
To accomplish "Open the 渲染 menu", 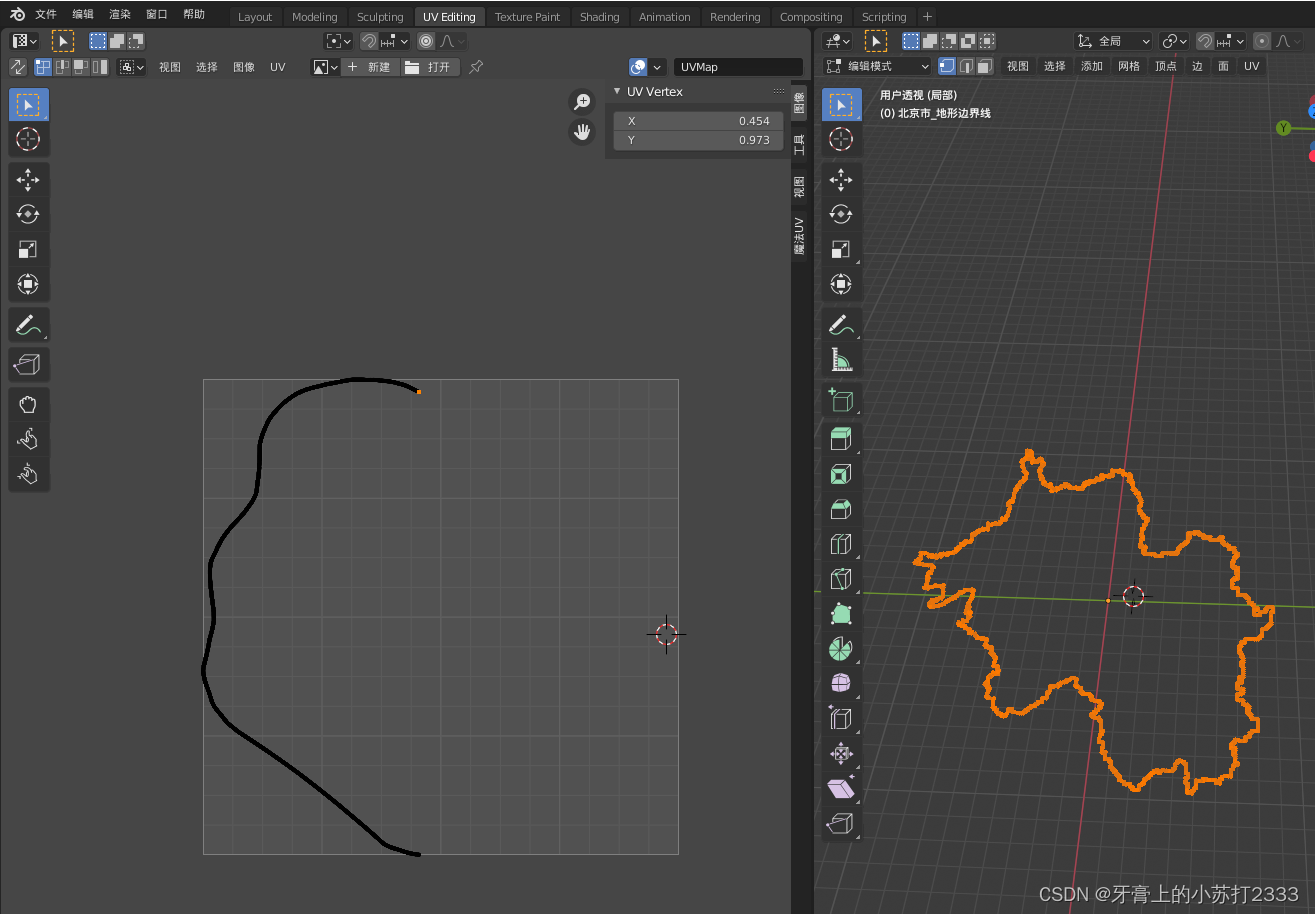I will pyautogui.click(x=120, y=14).
